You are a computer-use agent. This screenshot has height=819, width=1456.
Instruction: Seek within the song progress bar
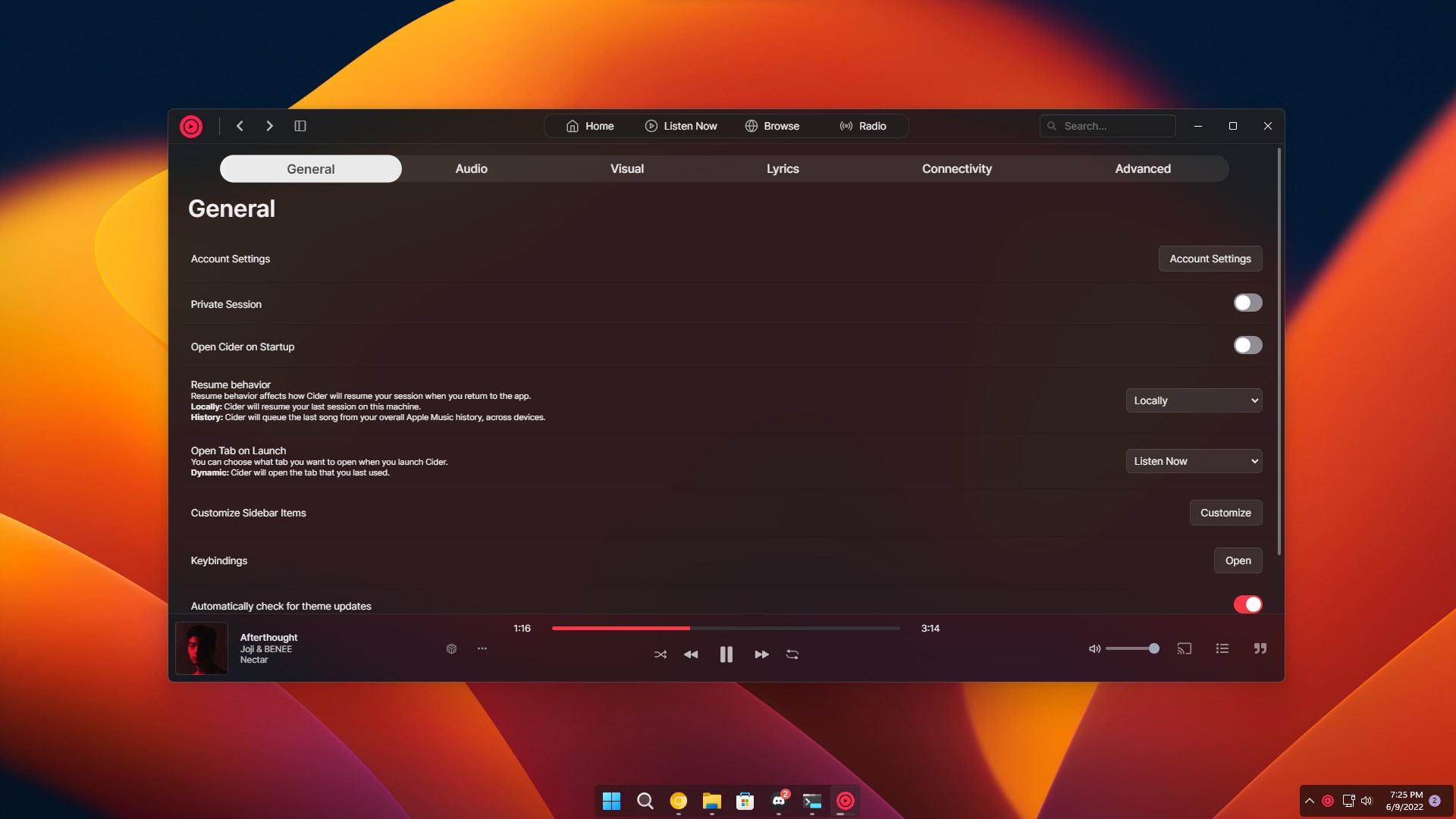(x=726, y=629)
